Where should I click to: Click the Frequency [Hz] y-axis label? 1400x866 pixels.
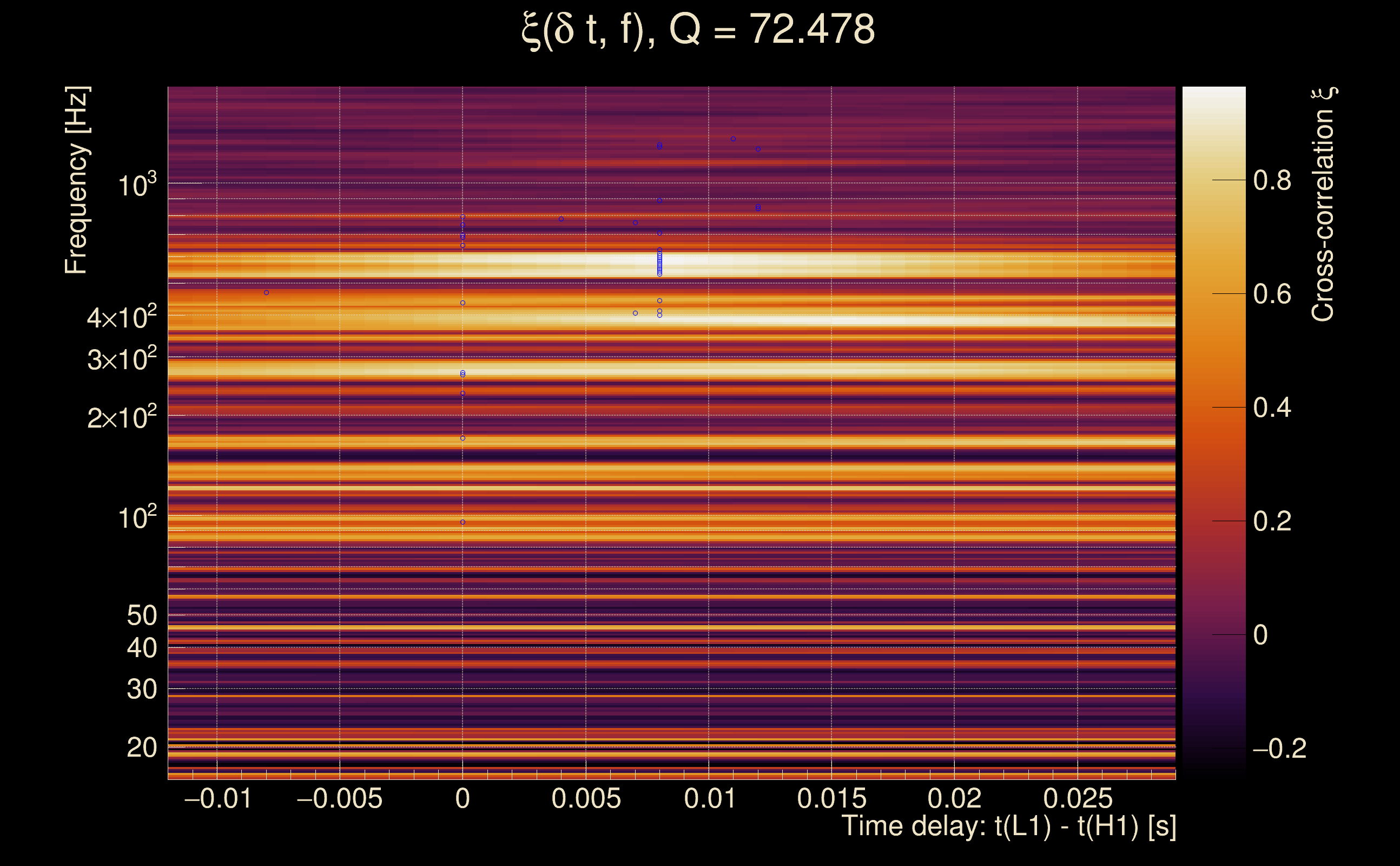click(x=76, y=180)
